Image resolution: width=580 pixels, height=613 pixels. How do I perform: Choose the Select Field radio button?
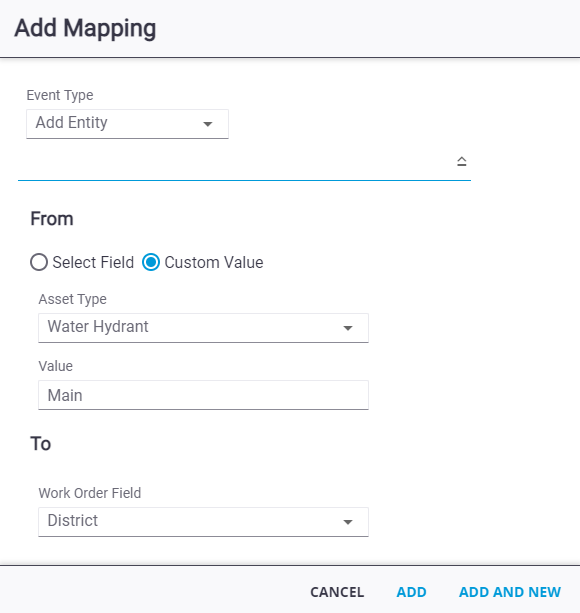39,262
